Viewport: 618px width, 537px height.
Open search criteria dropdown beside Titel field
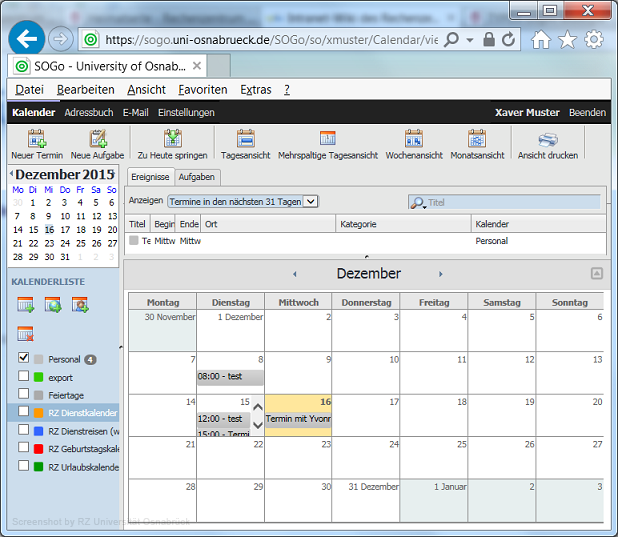418,203
